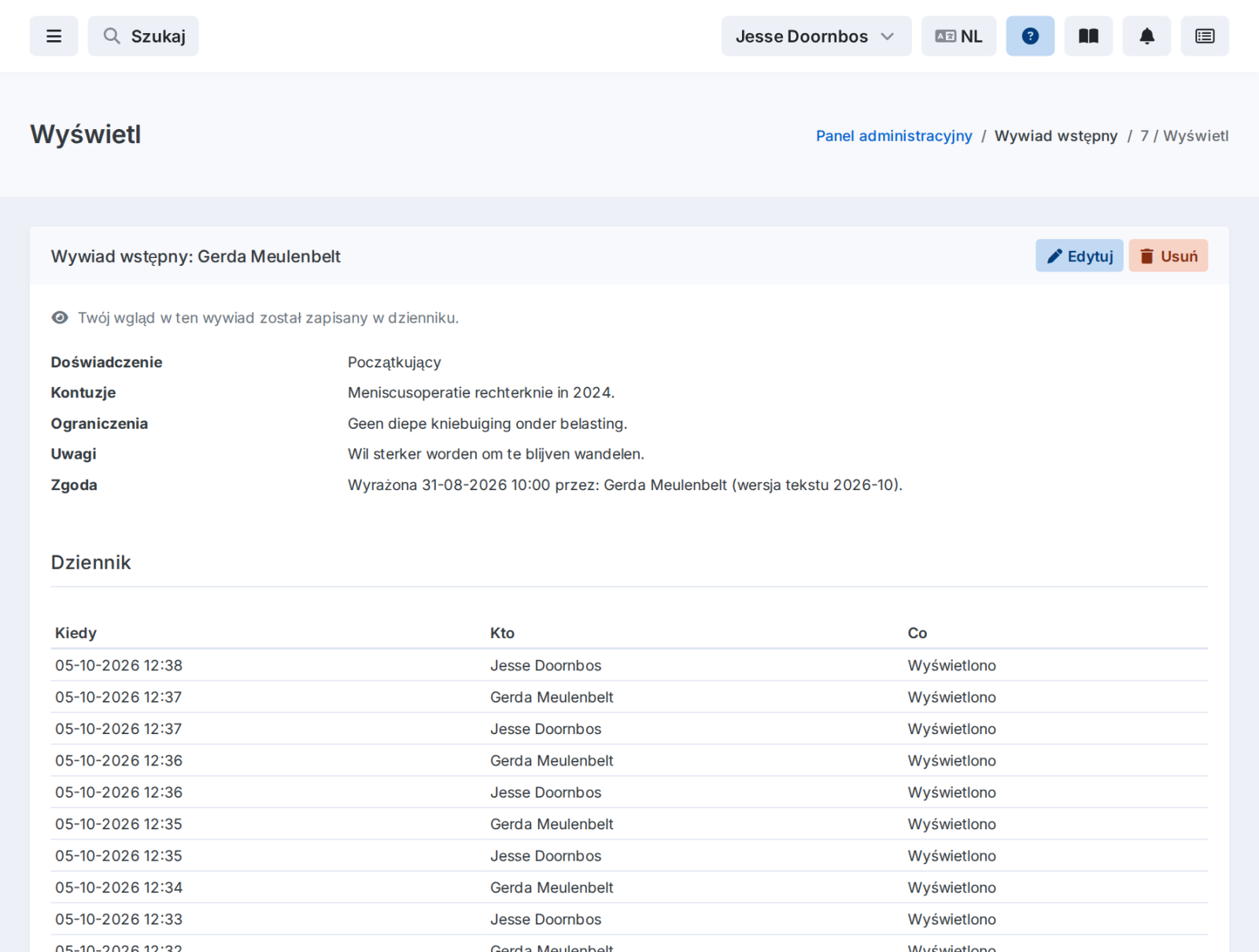Click the Usuń delete button

tap(1168, 256)
